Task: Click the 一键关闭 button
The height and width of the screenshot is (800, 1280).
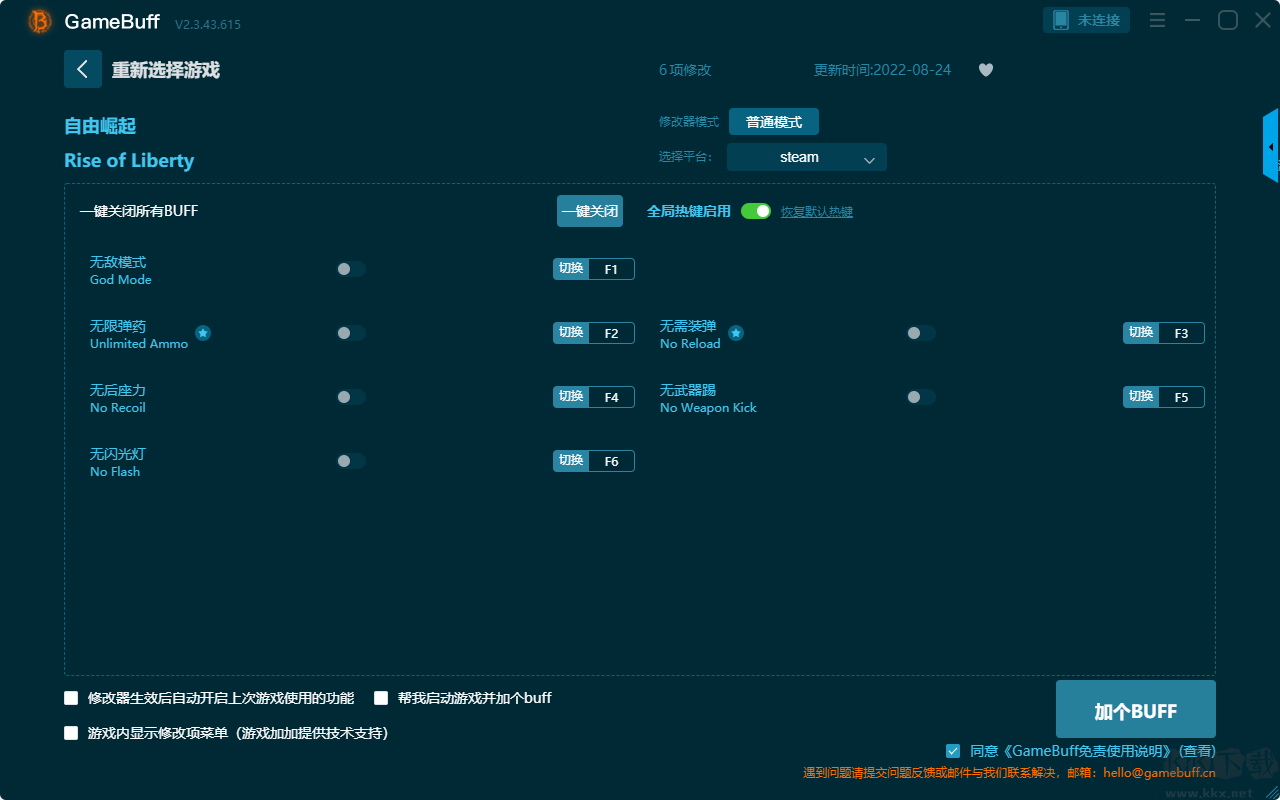Action: click(x=590, y=211)
